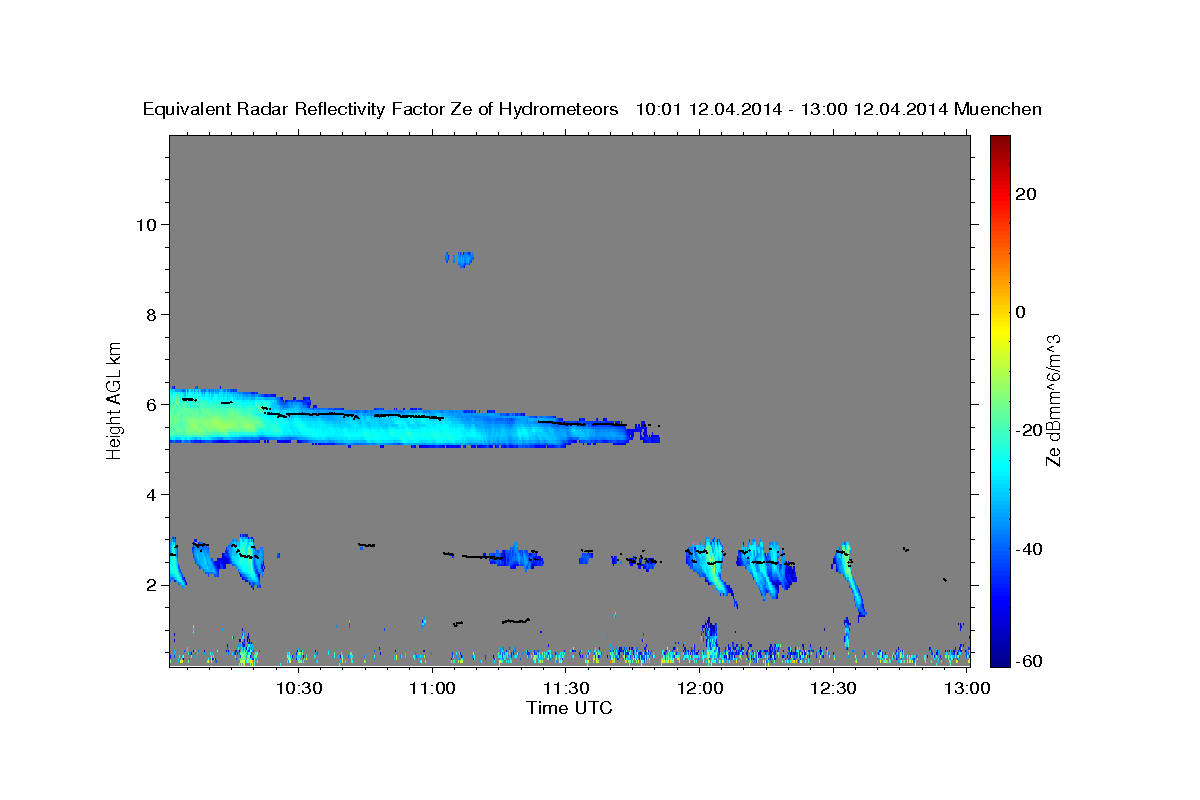Viewport: 1200px width, 800px height.
Task: Click the date range text '10:01 12.04.2014 - 13:00 12.04.2014 Muenchen'
Action: click(x=839, y=109)
